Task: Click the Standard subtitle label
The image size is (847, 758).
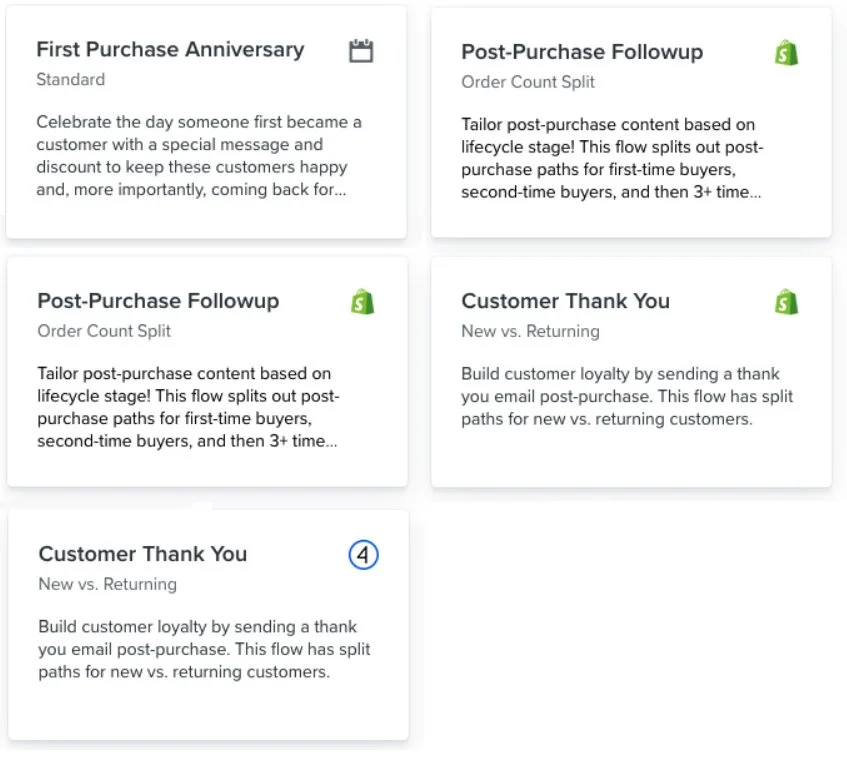Action: [x=70, y=79]
